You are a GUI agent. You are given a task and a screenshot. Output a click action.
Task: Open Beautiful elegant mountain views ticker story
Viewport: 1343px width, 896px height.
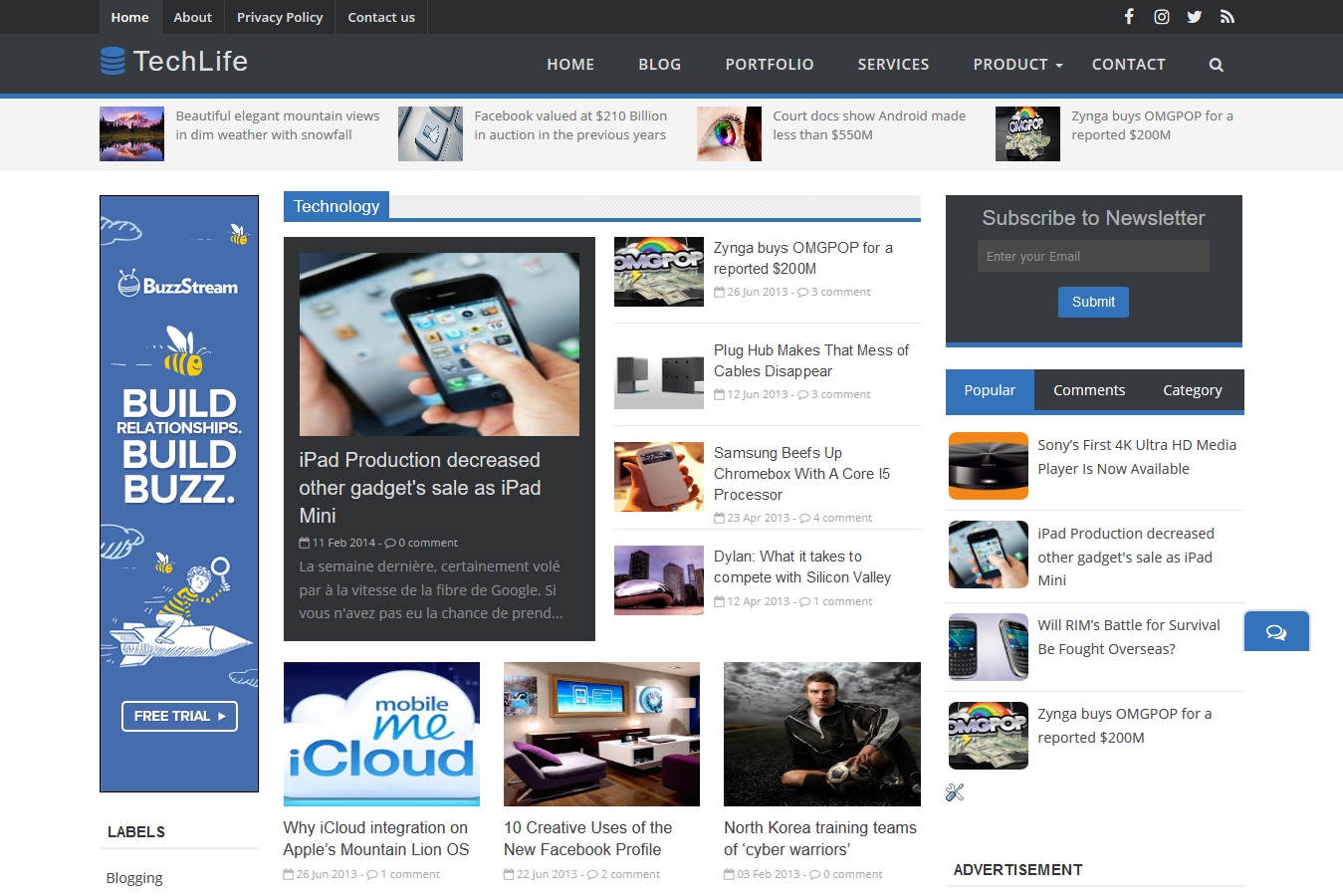pos(278,125)
